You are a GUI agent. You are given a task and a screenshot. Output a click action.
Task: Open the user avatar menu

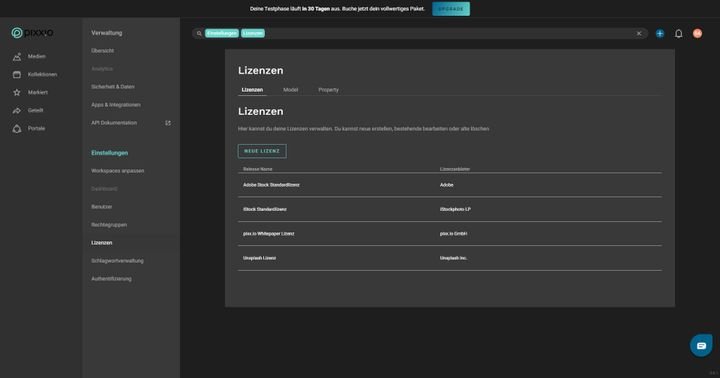pos(698,34)
